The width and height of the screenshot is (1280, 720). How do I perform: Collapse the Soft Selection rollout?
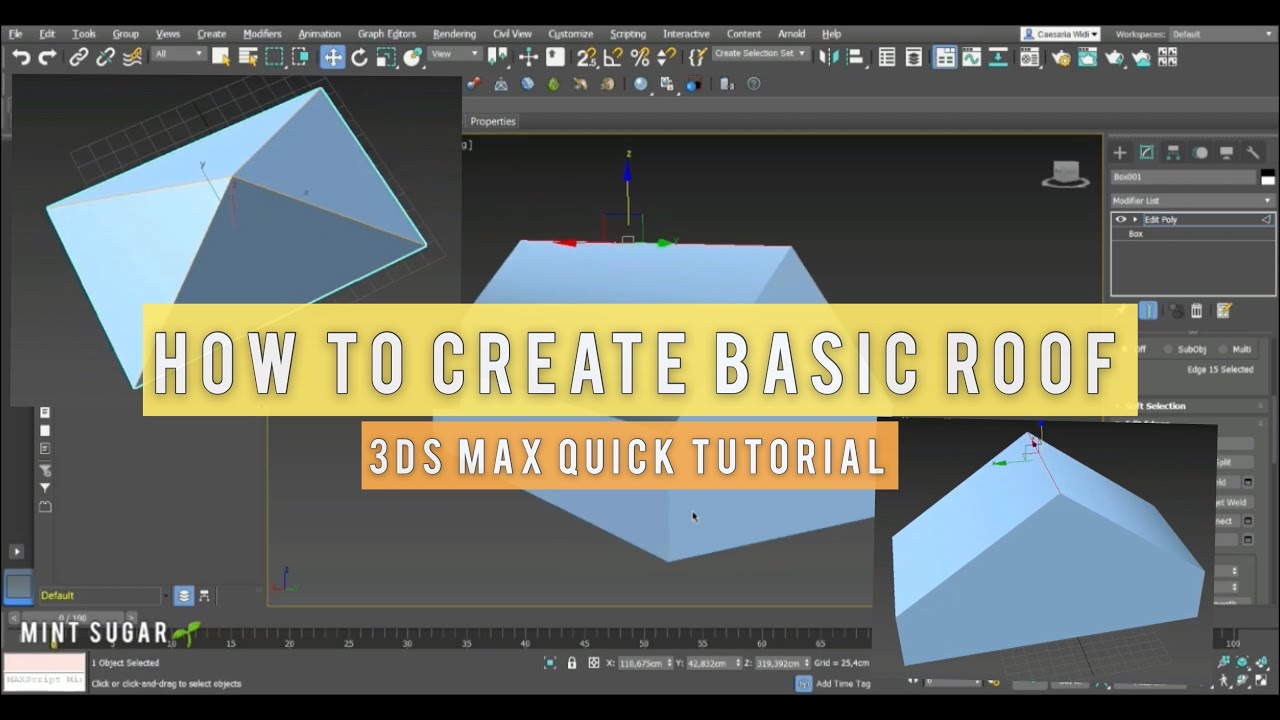[x=1190, y=406]
